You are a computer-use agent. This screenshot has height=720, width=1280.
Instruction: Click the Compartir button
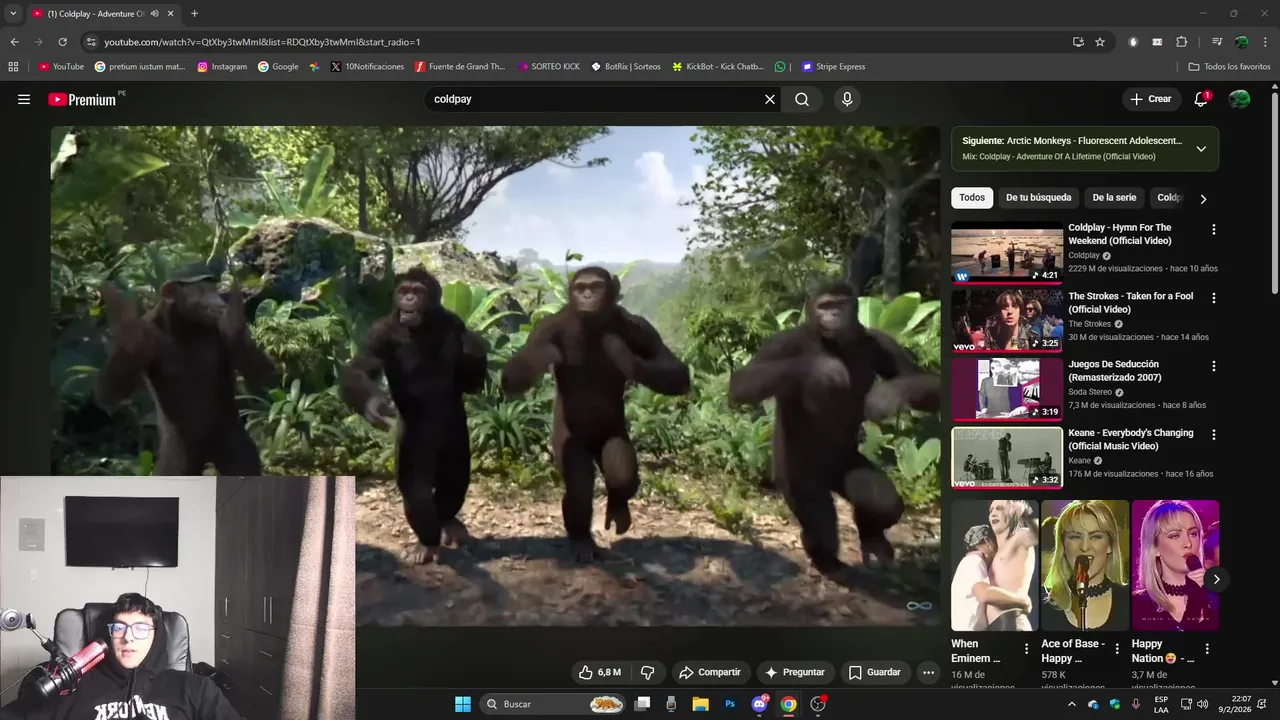pos(709,672)
